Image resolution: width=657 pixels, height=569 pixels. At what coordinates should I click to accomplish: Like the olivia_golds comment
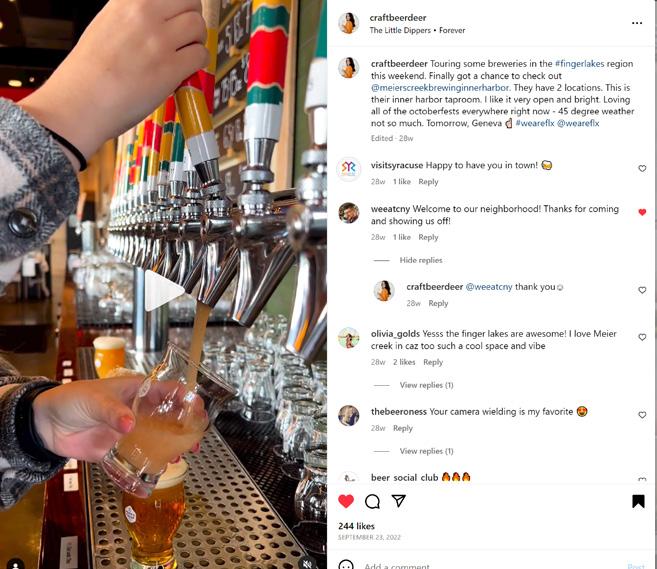(642, 337)
